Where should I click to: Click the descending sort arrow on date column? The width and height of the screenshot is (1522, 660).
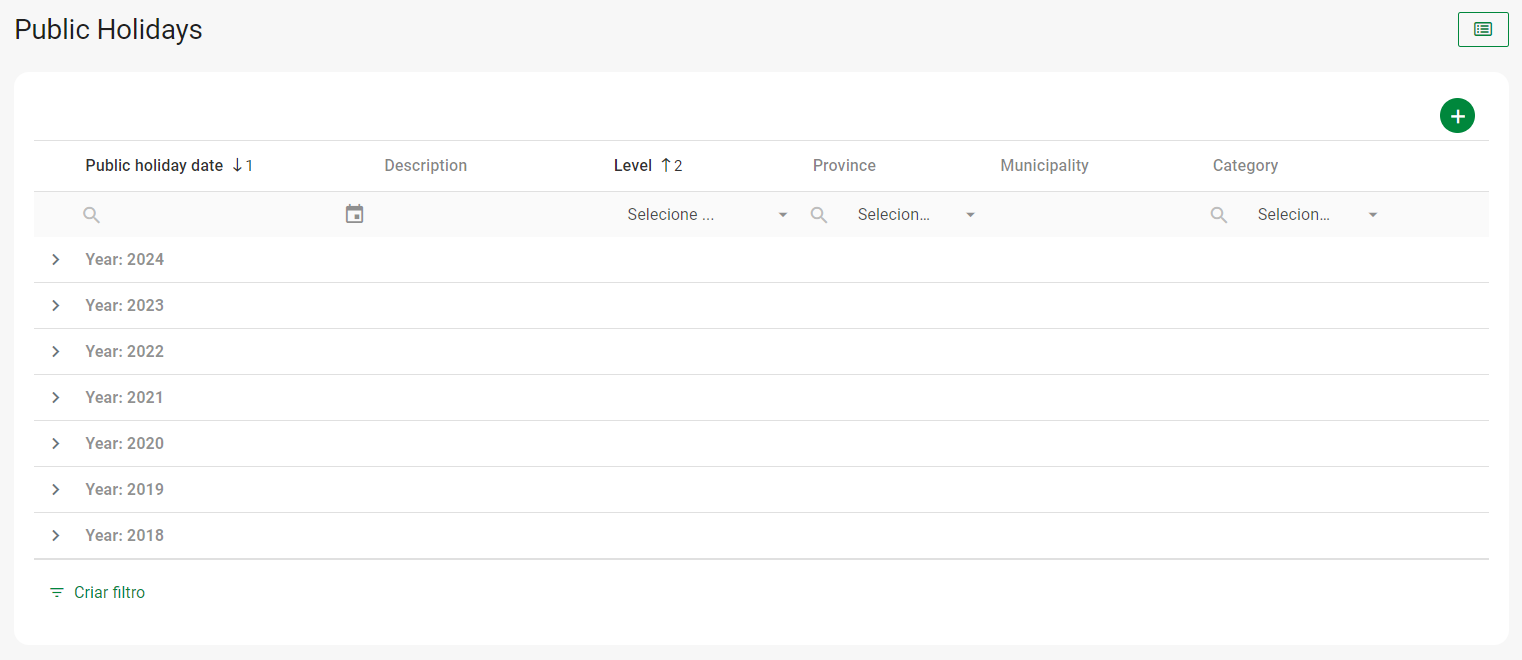237,166
